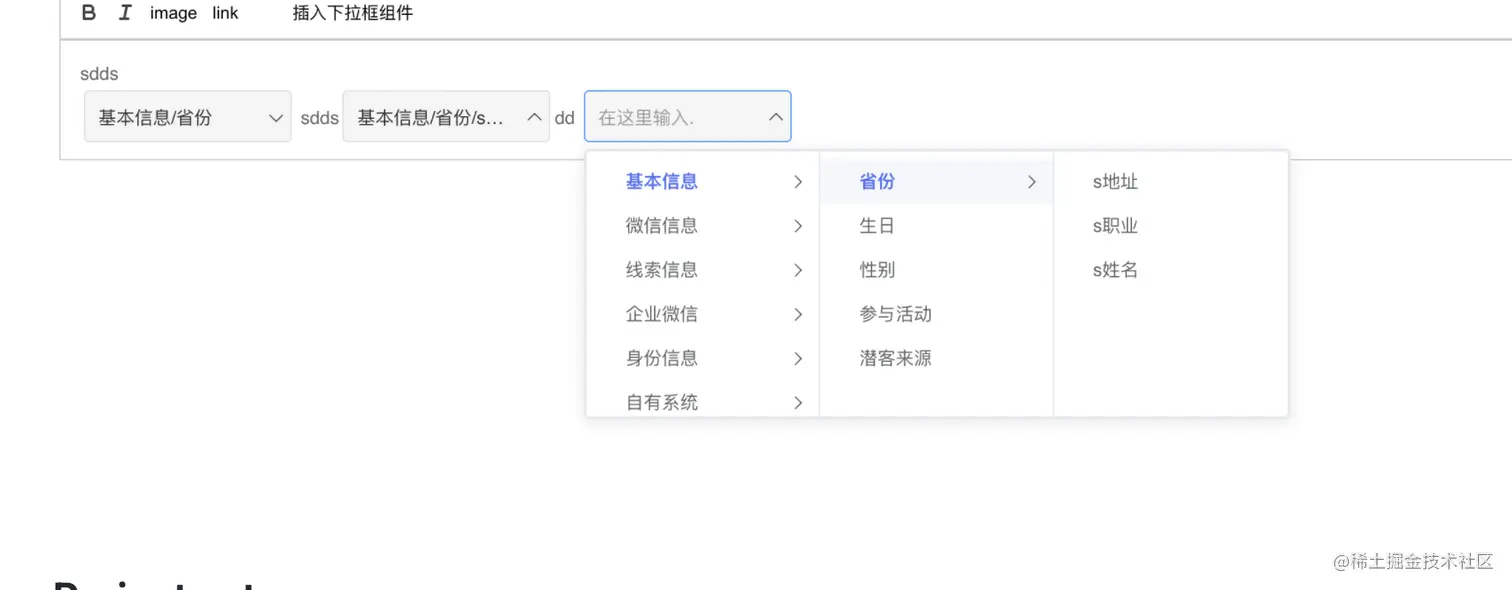
Task: Click the 在这里输入 cascader input field
Action: (x=670, y=117)
